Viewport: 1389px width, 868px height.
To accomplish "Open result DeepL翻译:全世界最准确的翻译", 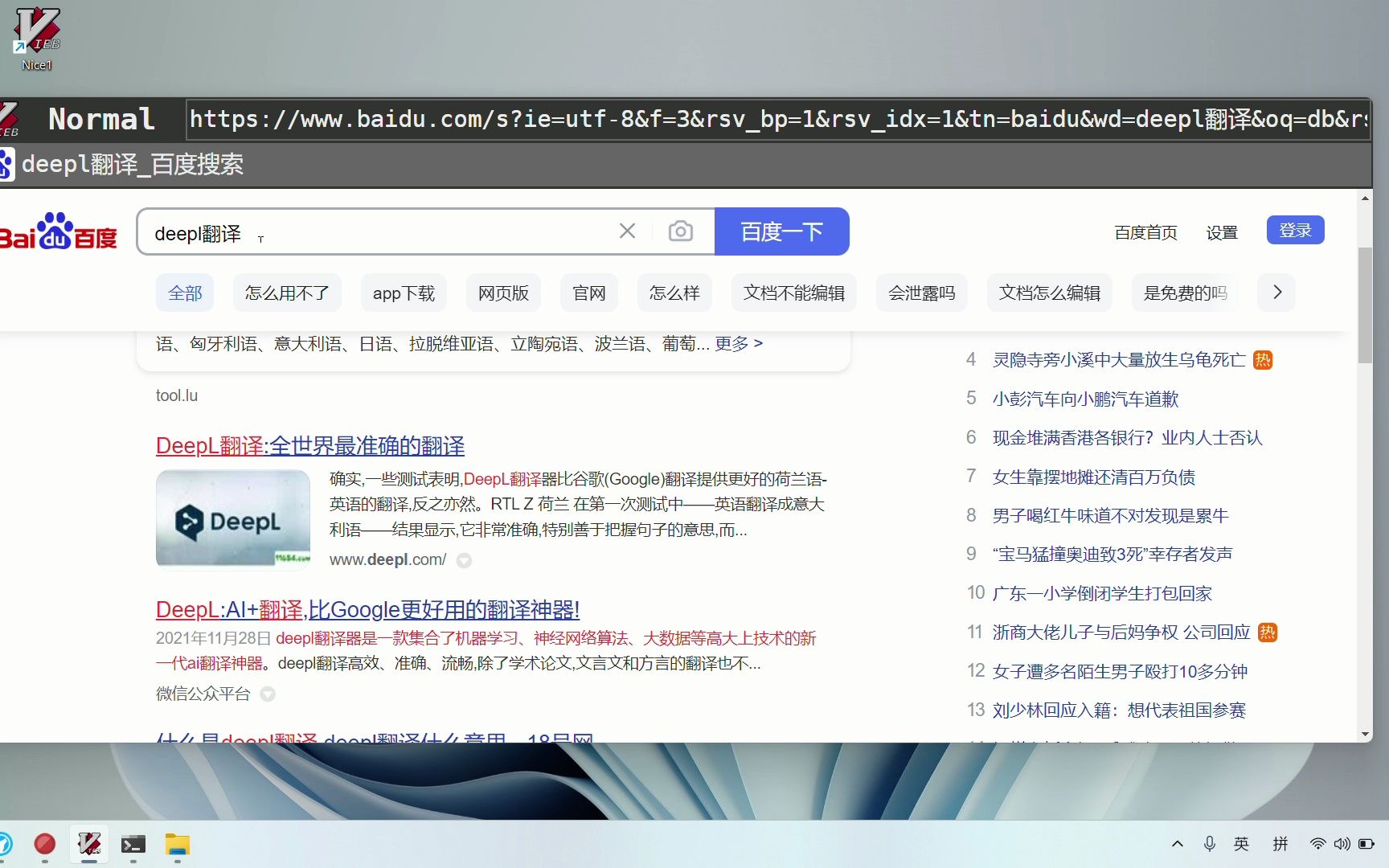I will point(310,445).
